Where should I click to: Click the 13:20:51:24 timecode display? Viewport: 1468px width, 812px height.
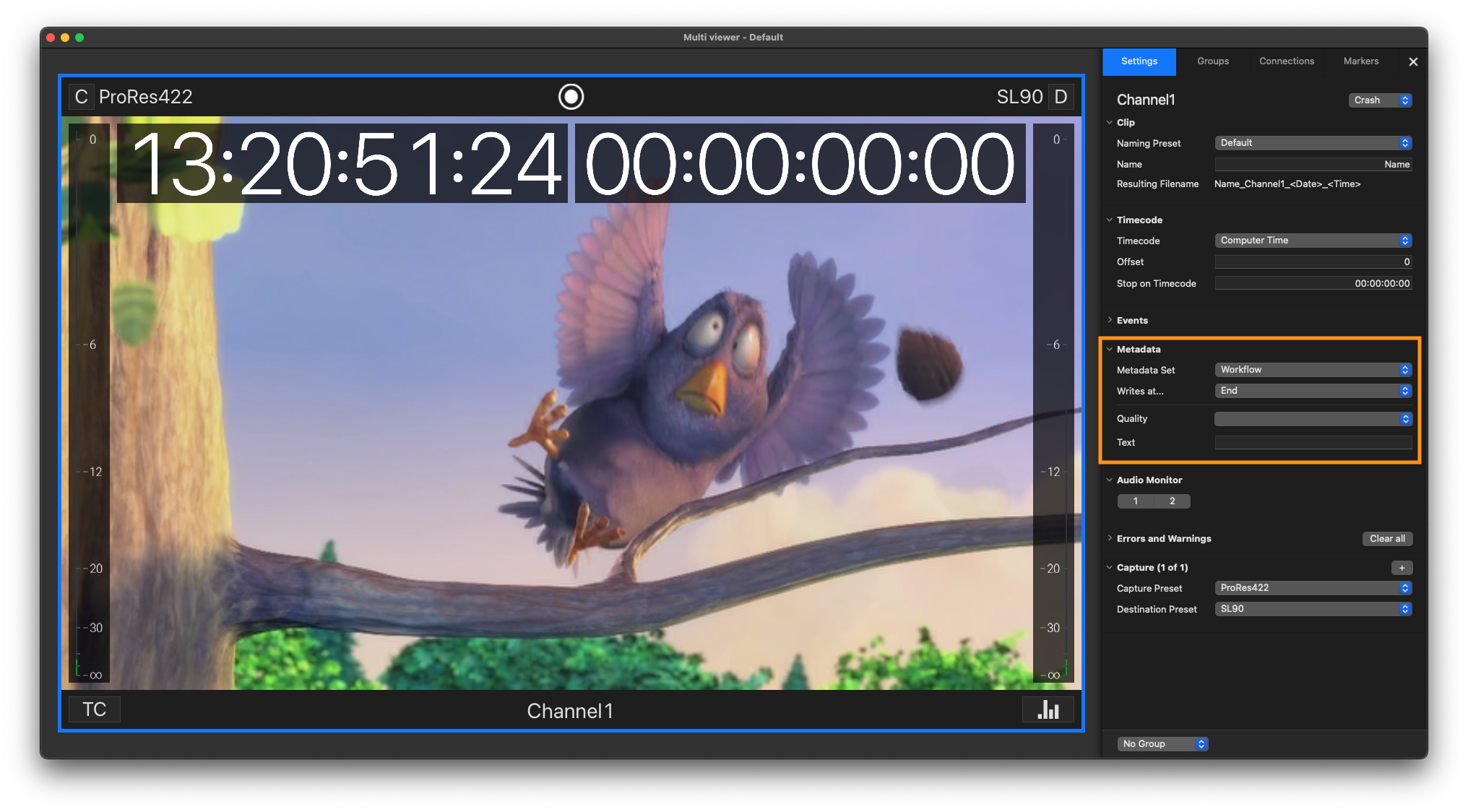[x=342, y=164]
